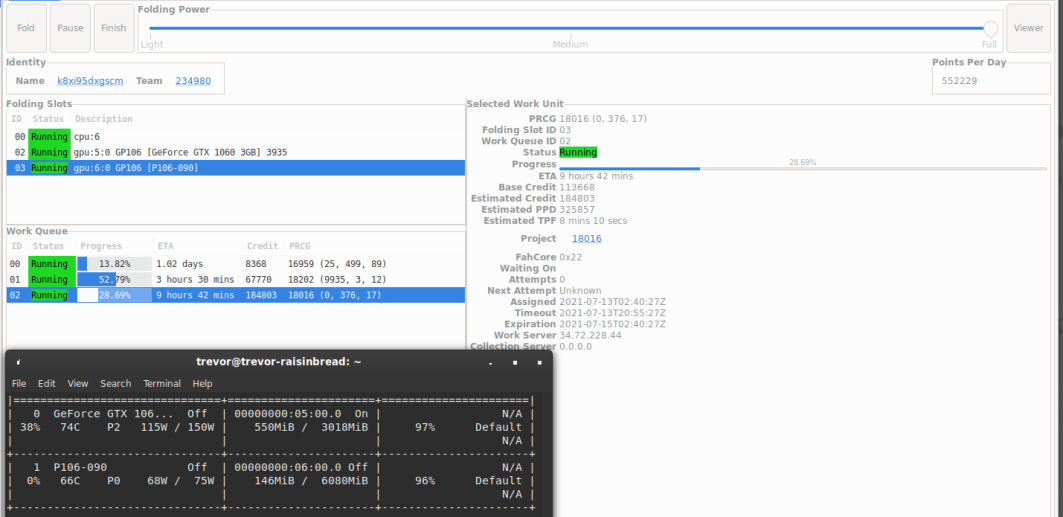1063x517 pixels.
Task: Open the terminal File menu
Action: click(19, 384)
